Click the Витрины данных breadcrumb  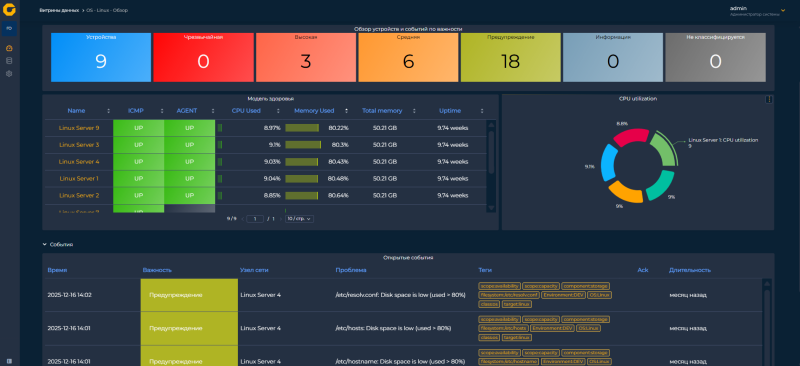click(59, 10)
